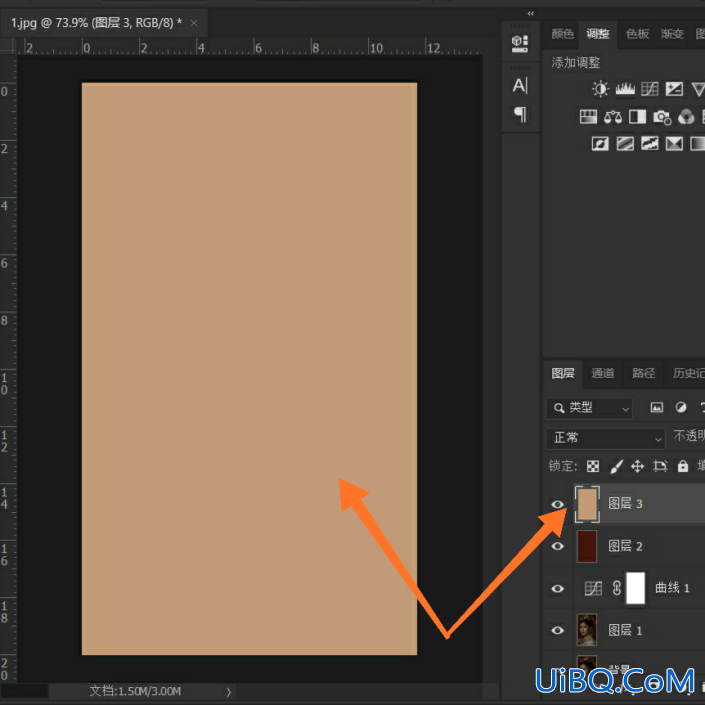
Task: Select the 图层 2 layer name
Action: (625, 546)
